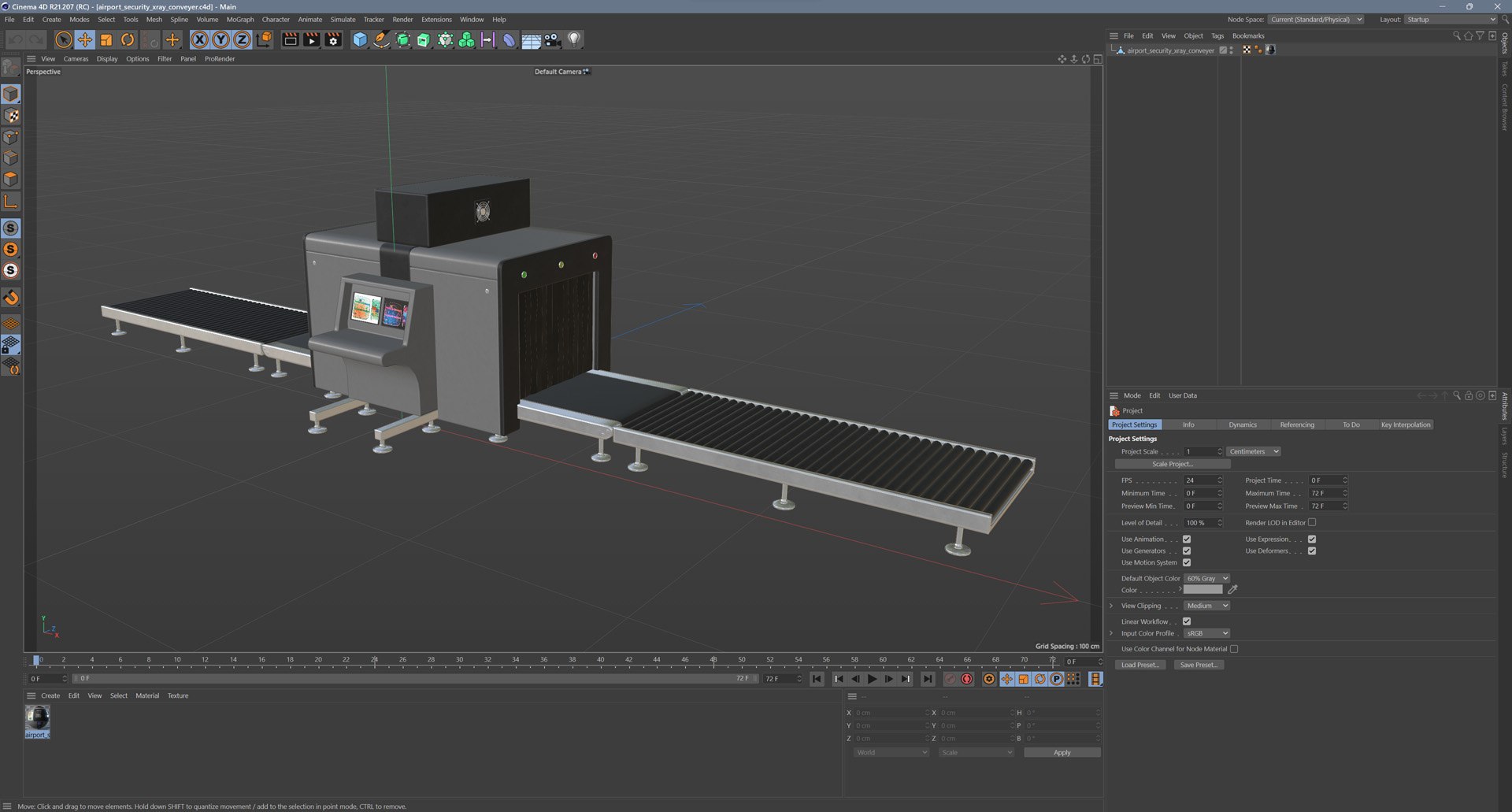
Task: Add a Light object from toolbar
Action: pyautogui.click(x=574, y=39)
